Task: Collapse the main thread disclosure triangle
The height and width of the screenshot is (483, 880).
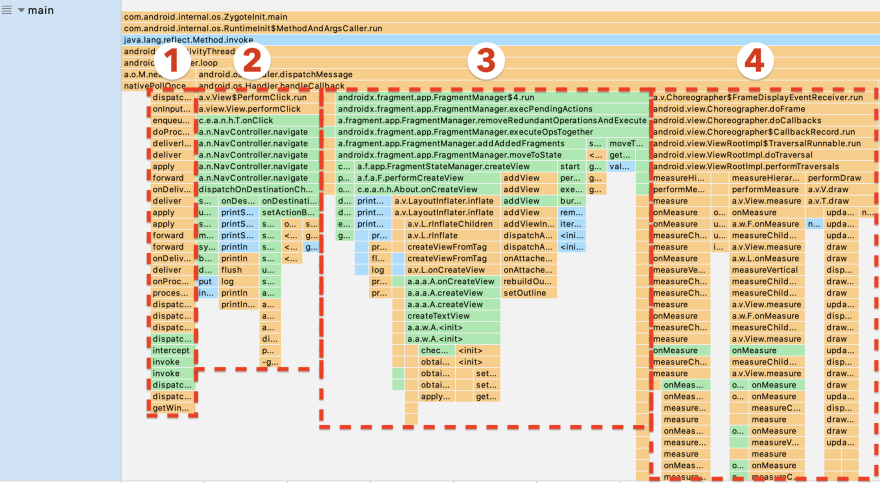Action: 21,10
